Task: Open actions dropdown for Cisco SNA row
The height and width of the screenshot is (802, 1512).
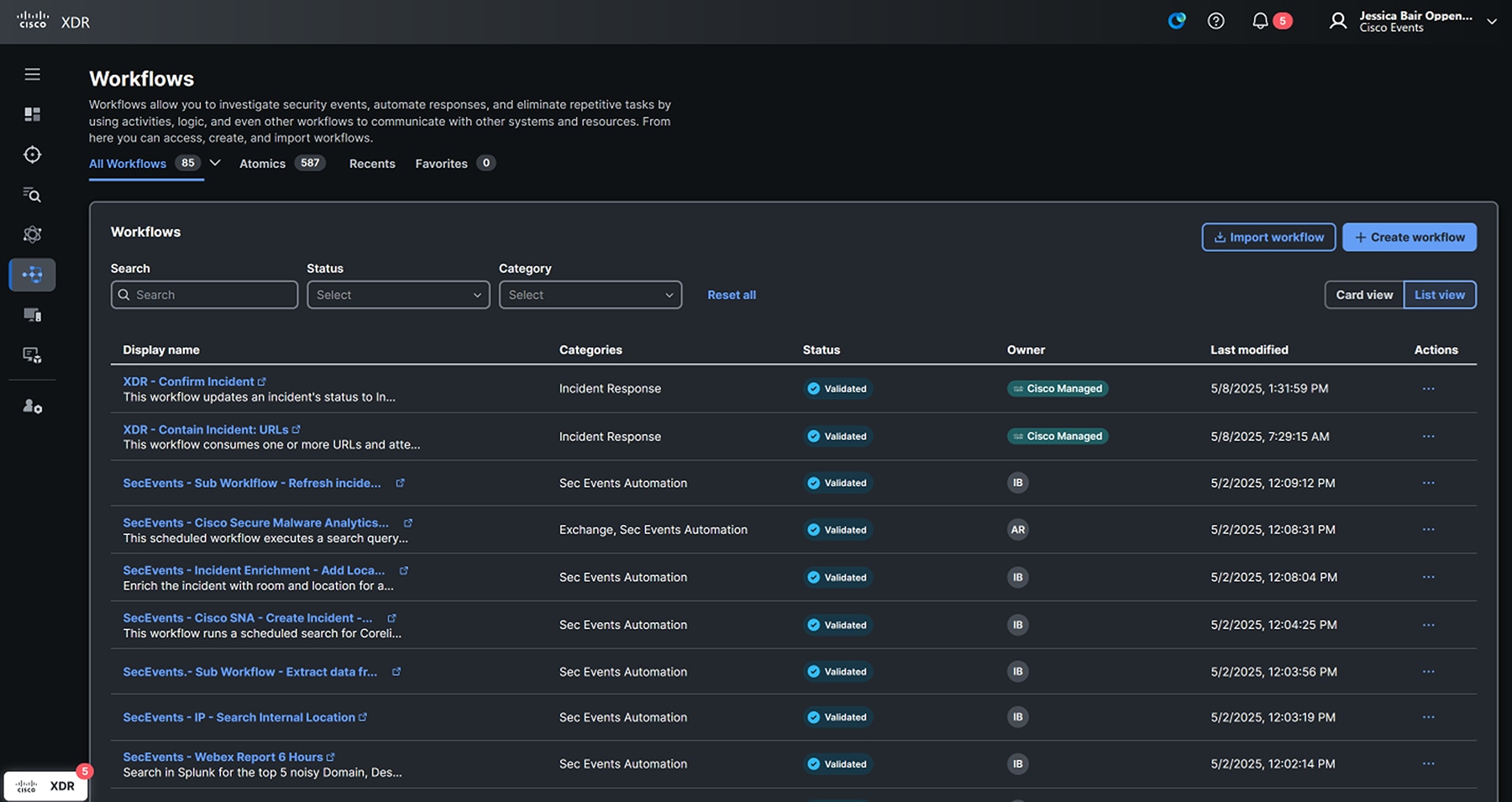Action: pyautogui.click(x=1428, y=625)
